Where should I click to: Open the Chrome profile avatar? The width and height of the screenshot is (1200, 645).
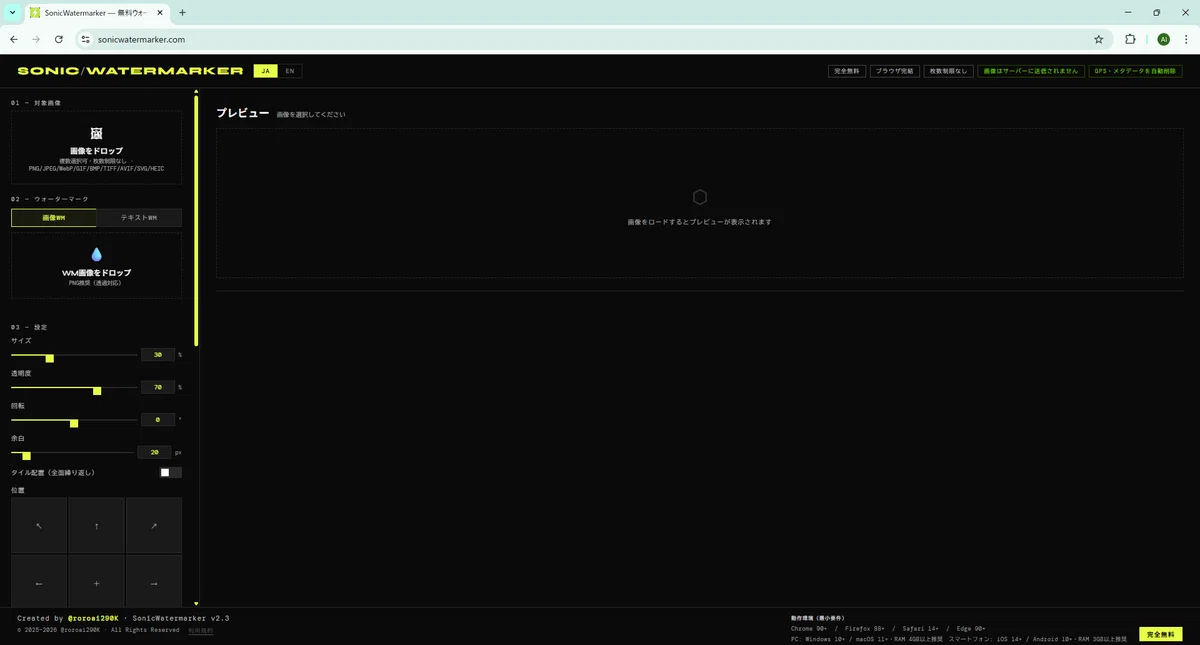click(1163, 39)
